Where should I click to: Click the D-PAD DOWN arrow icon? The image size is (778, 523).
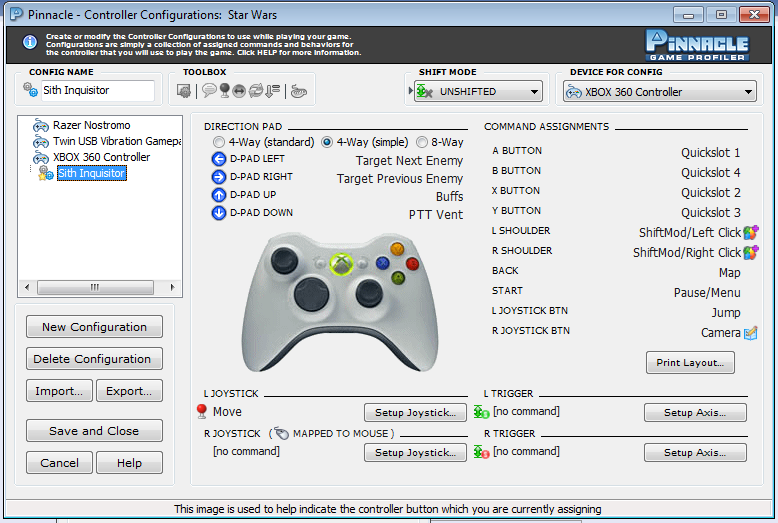point(219,212)
